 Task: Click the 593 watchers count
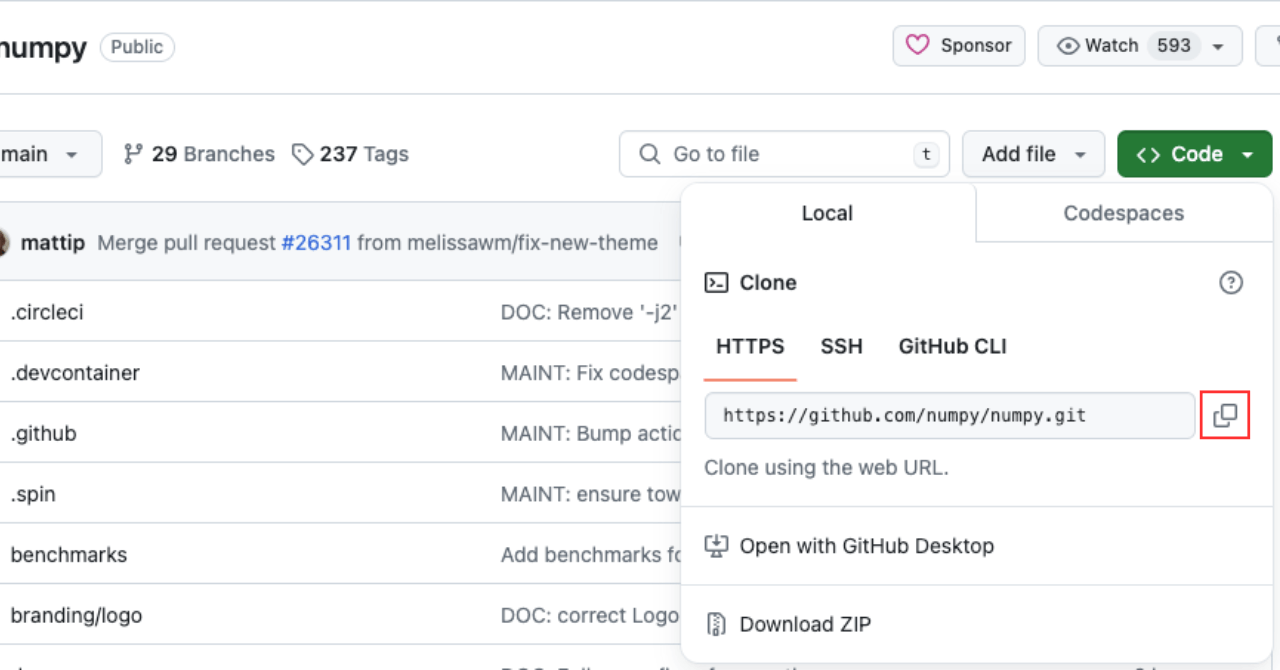(1174, 46)
